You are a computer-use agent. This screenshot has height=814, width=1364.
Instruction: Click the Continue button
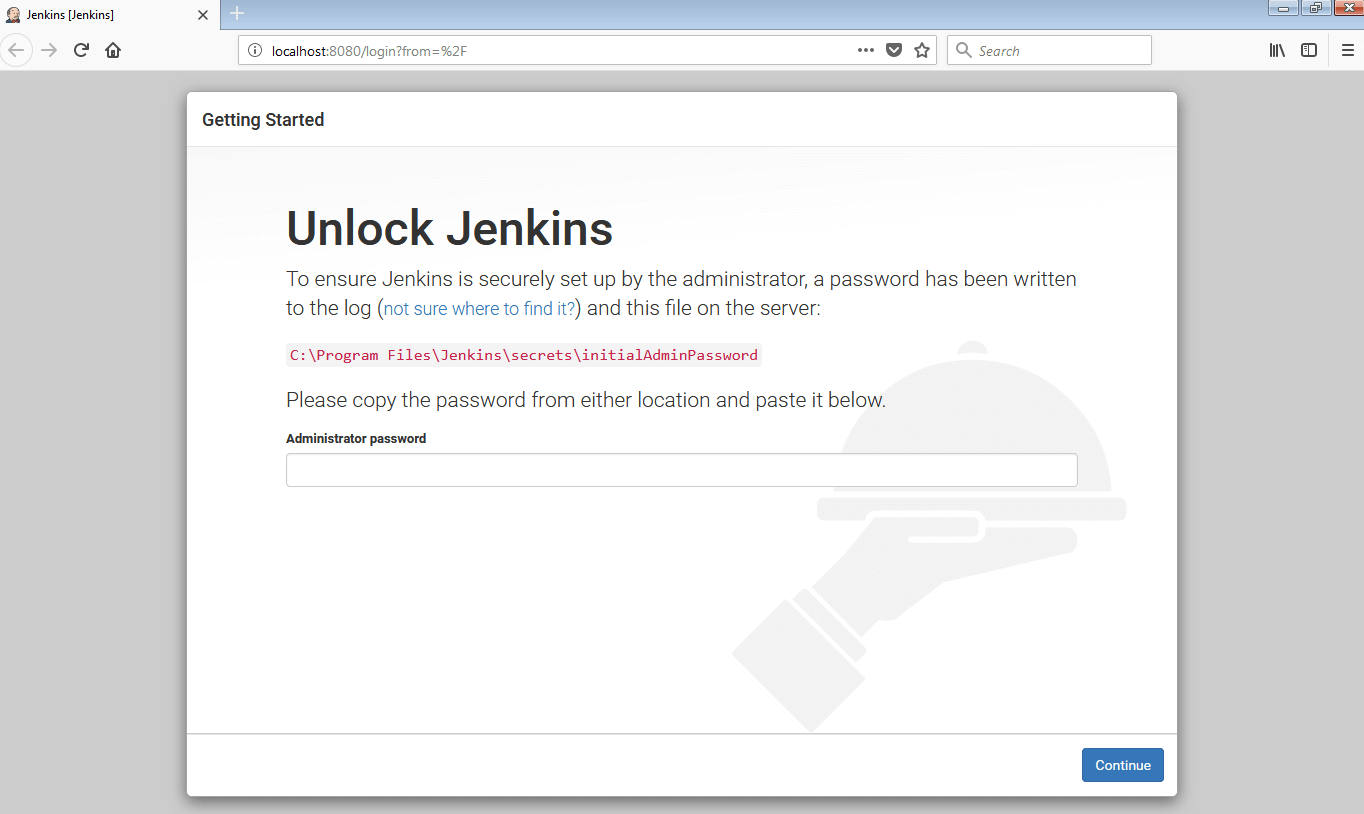(1123, 765)
